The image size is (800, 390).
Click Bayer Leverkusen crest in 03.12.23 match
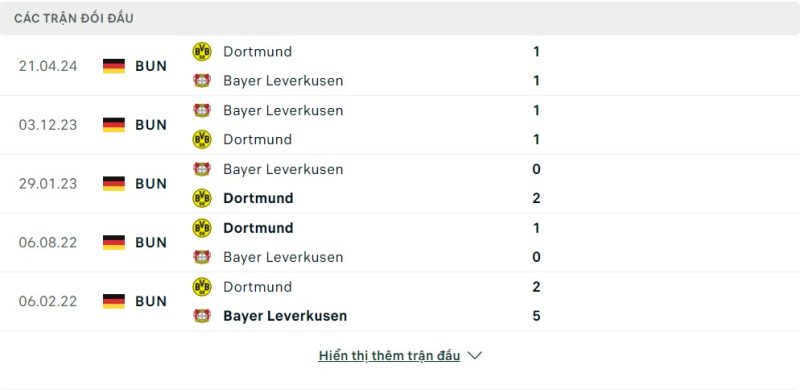[202, 110]
